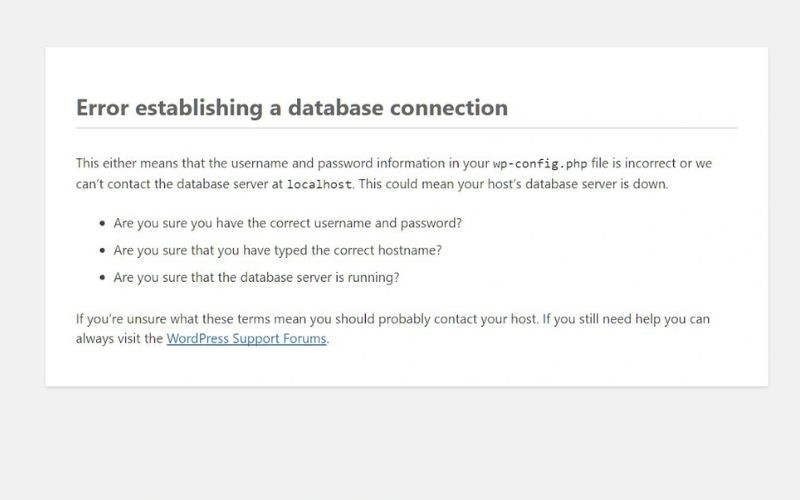The height and width of the screenshot is (500, 800).
Task: Click the bullet dot before the server running question
Action: [103, 278]
